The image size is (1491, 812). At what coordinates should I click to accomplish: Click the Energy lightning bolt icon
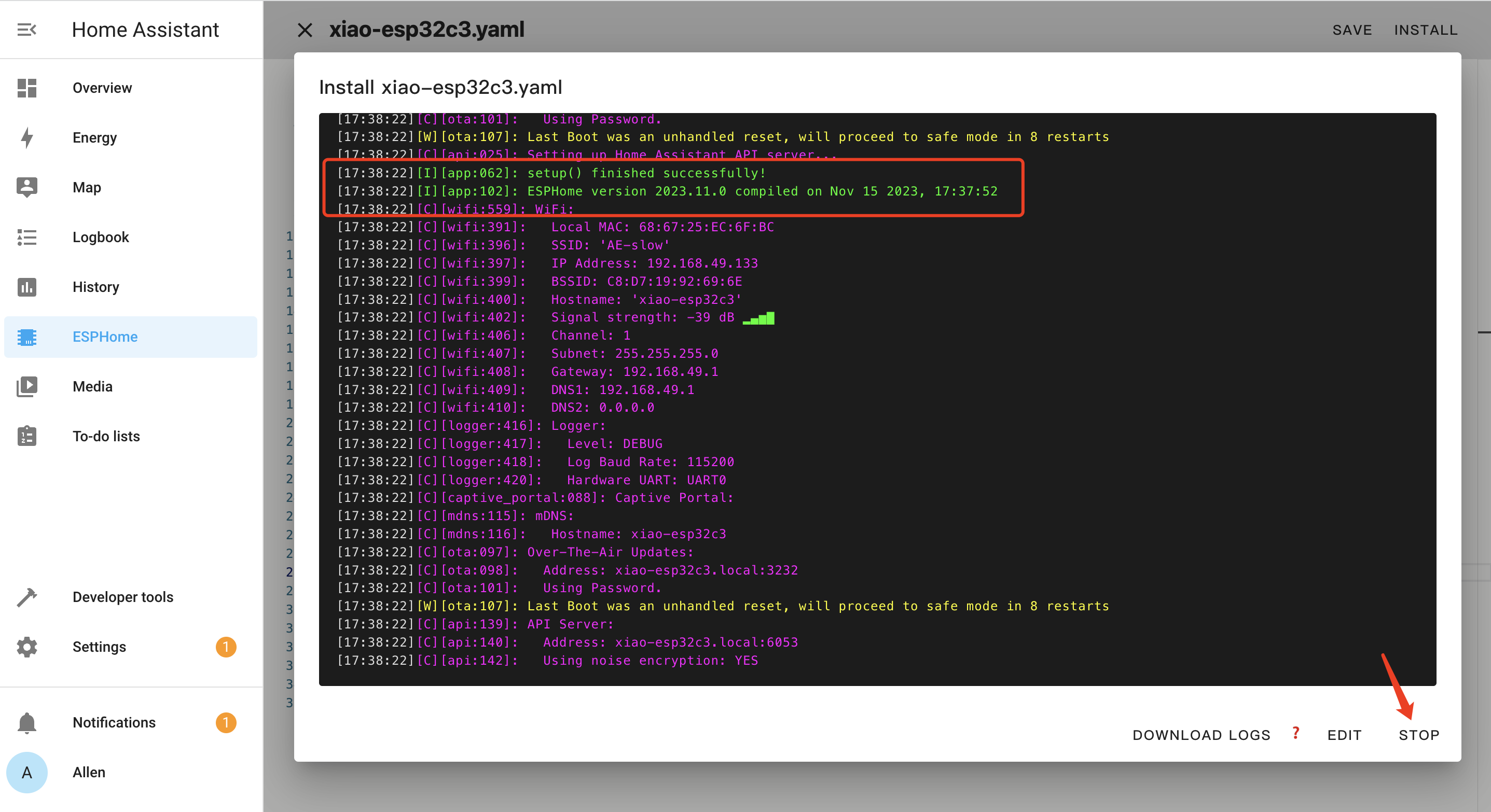click(26, 137)
